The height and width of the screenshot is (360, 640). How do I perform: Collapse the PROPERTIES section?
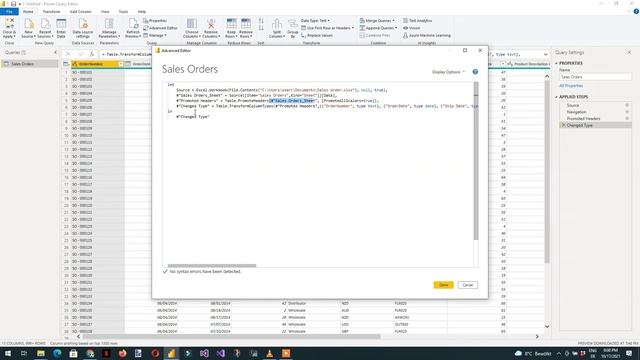point(556,63)
